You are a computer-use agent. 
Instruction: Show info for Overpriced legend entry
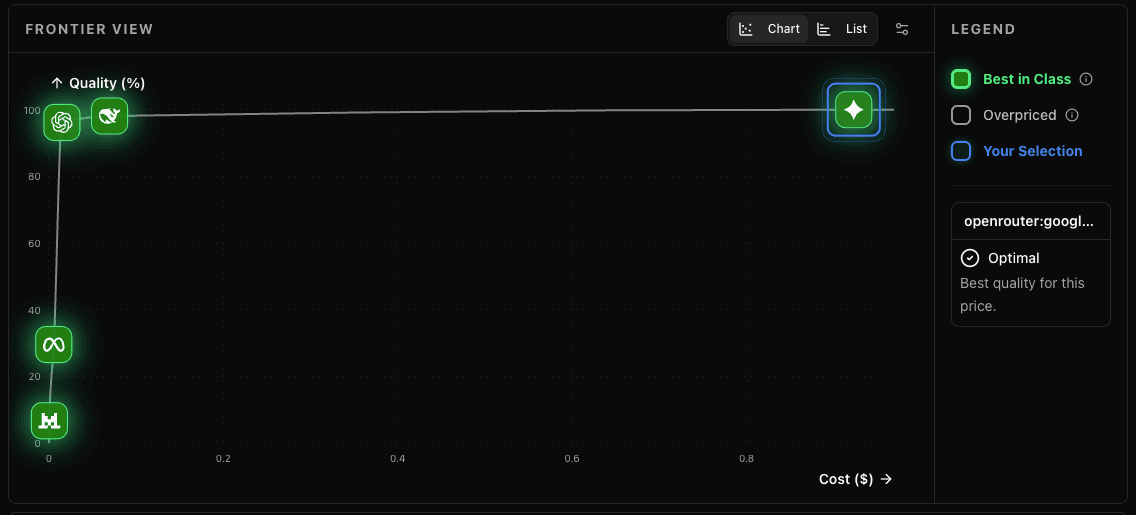pyautogui.click(x=1072, y=115)
